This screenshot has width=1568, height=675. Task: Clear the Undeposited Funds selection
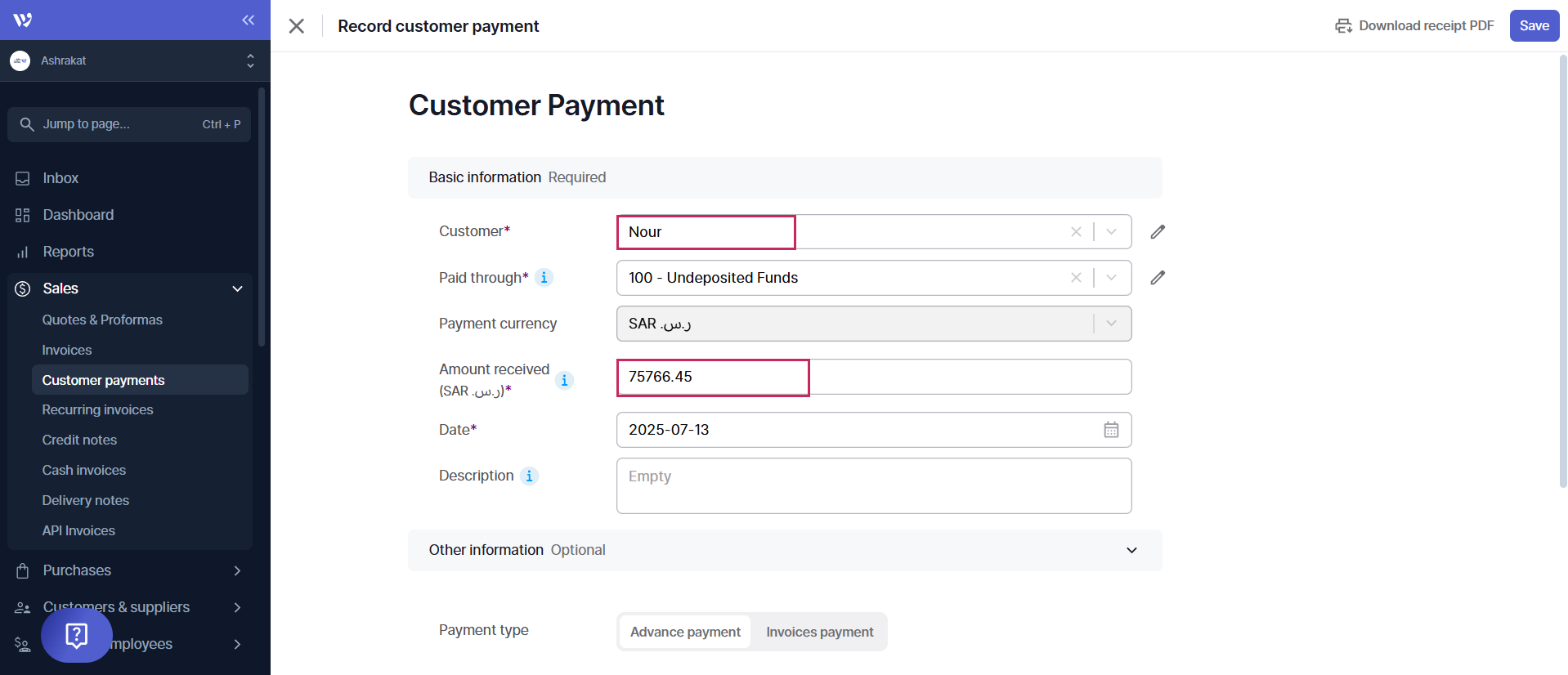point(1076,278)
